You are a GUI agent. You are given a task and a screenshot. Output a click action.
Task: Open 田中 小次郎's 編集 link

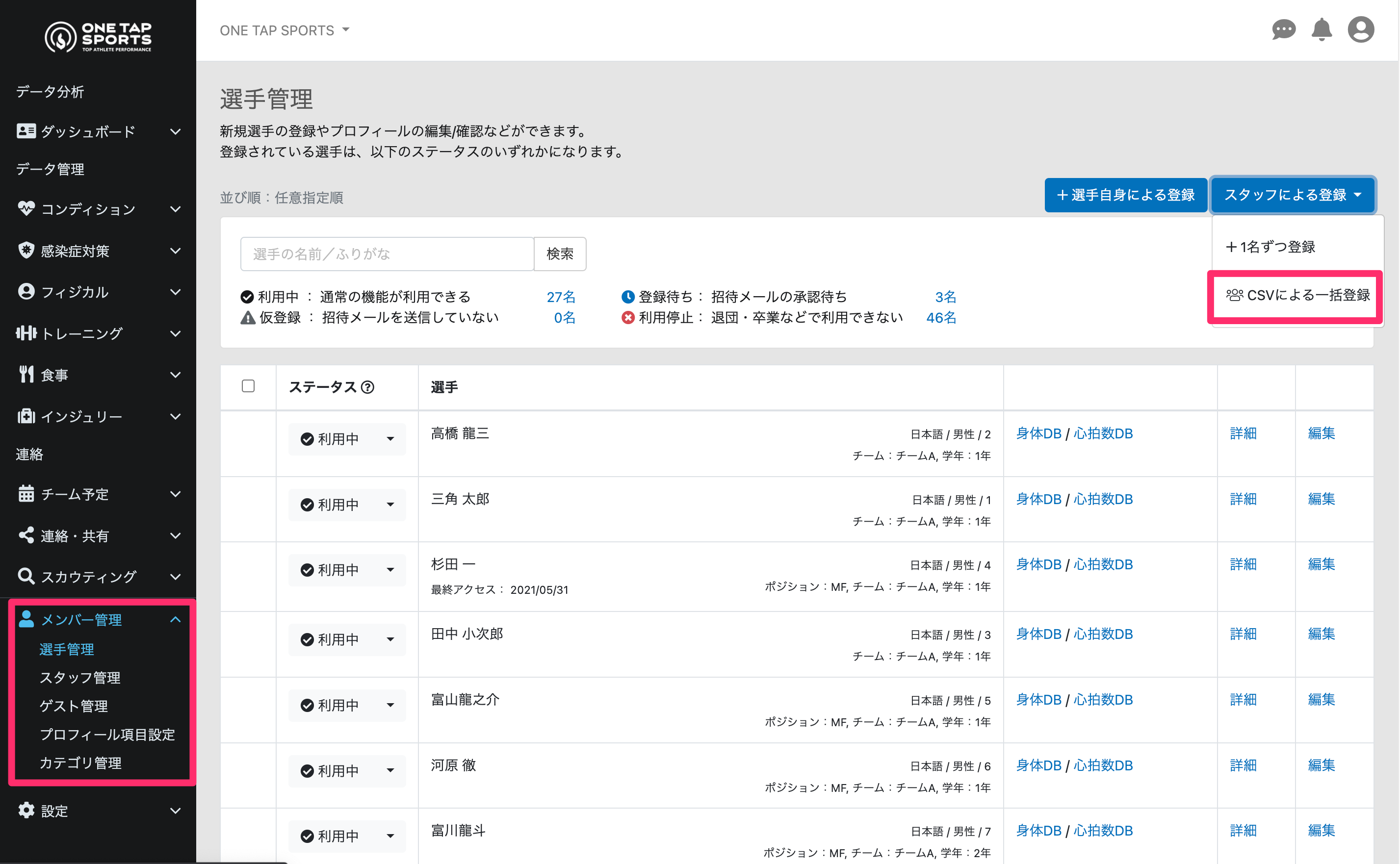pos(1321,635)
